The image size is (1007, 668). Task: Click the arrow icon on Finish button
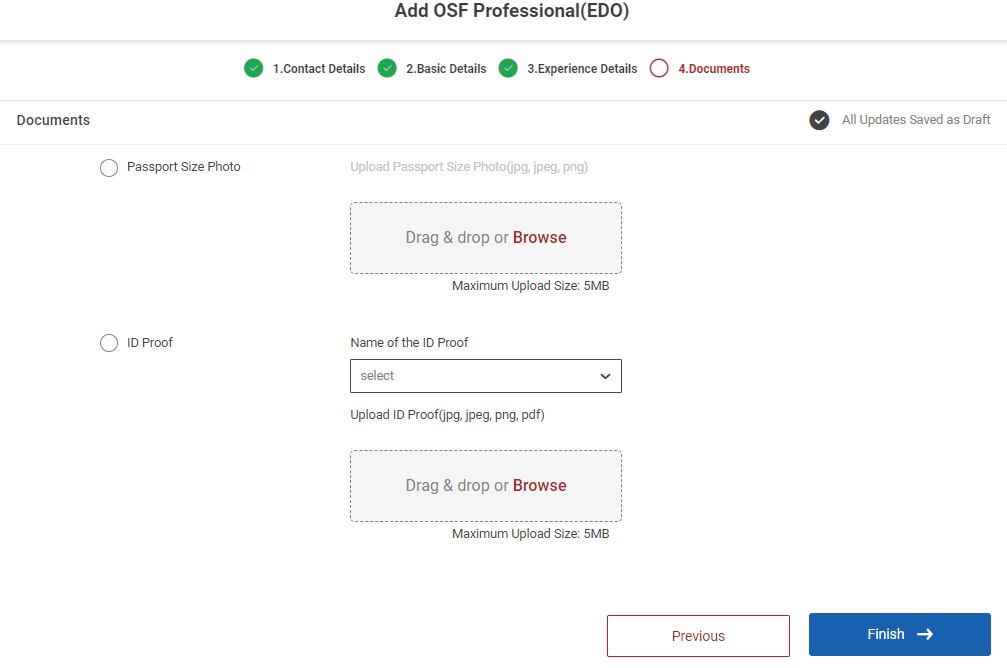point(925,634)
